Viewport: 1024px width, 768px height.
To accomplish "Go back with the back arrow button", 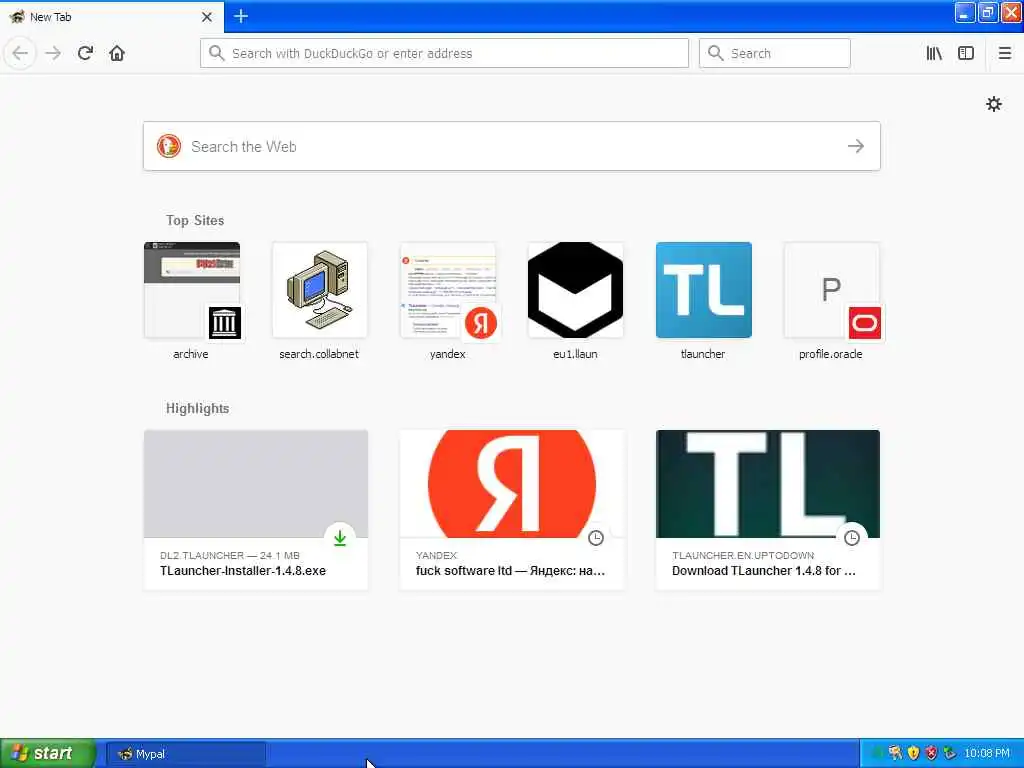I will coord(20,53).
